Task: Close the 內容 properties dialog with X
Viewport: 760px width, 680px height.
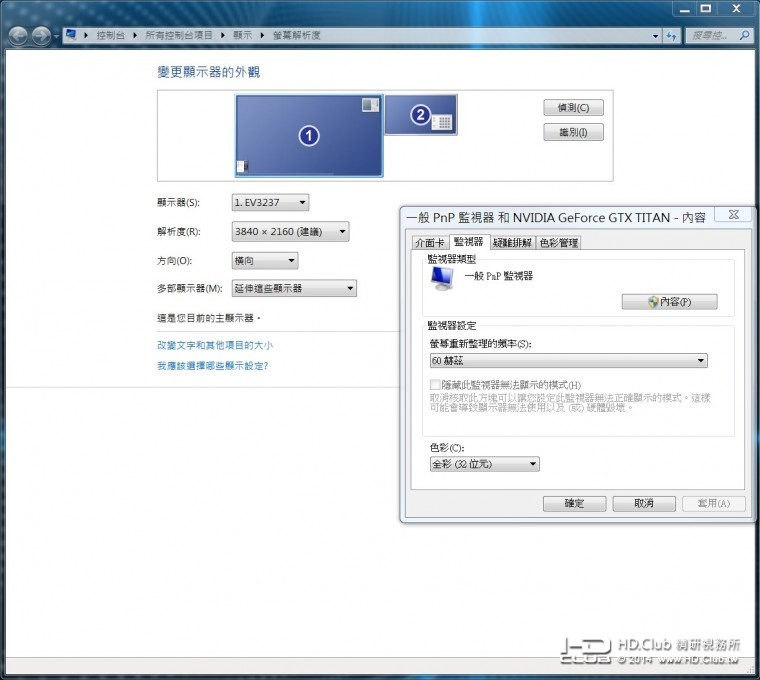Action: point(733,215)
